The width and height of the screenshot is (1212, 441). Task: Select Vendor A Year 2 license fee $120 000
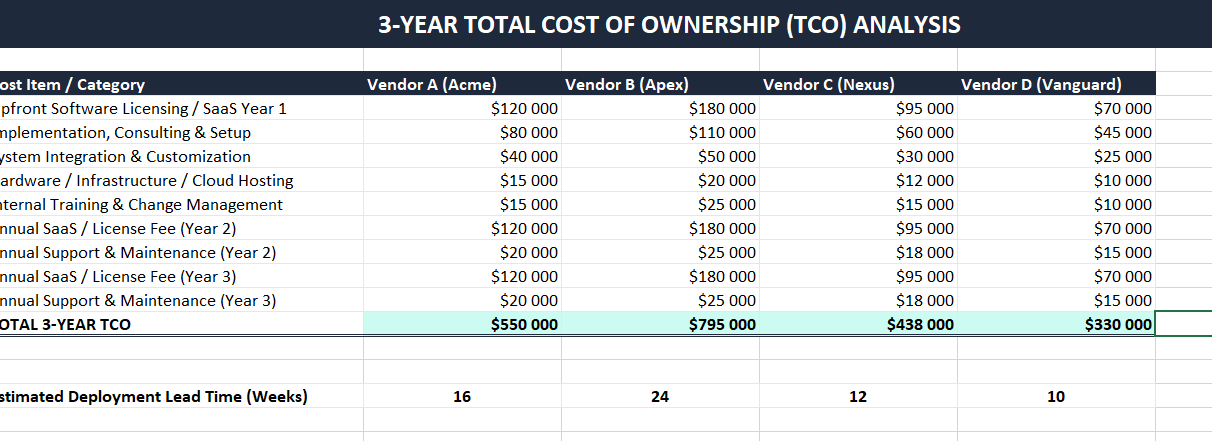(x=463, y=228)
